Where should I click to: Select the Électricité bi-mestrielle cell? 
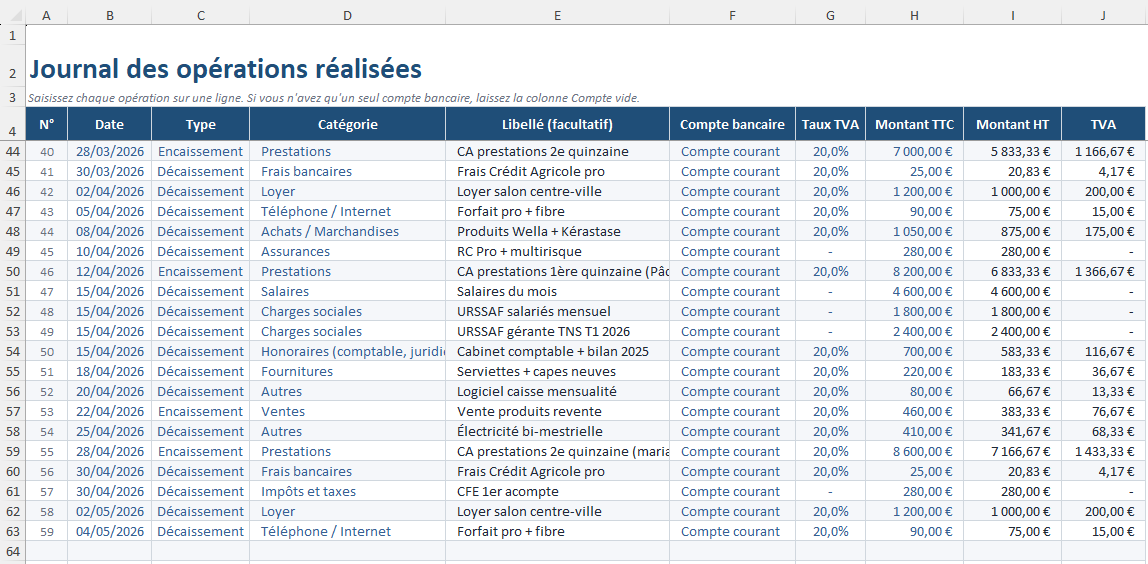(x=557, y=431)
